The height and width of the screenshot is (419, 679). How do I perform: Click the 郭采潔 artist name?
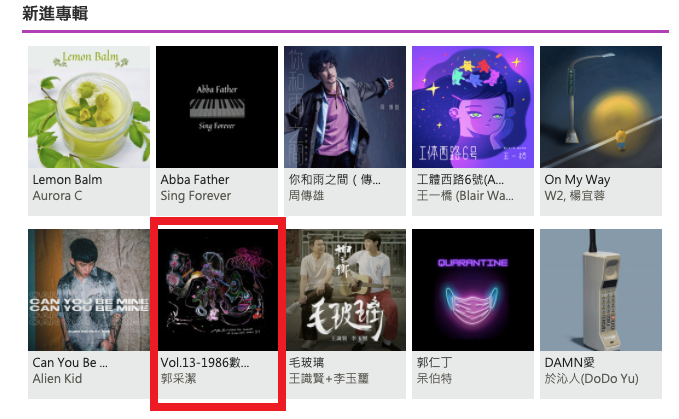178,379
